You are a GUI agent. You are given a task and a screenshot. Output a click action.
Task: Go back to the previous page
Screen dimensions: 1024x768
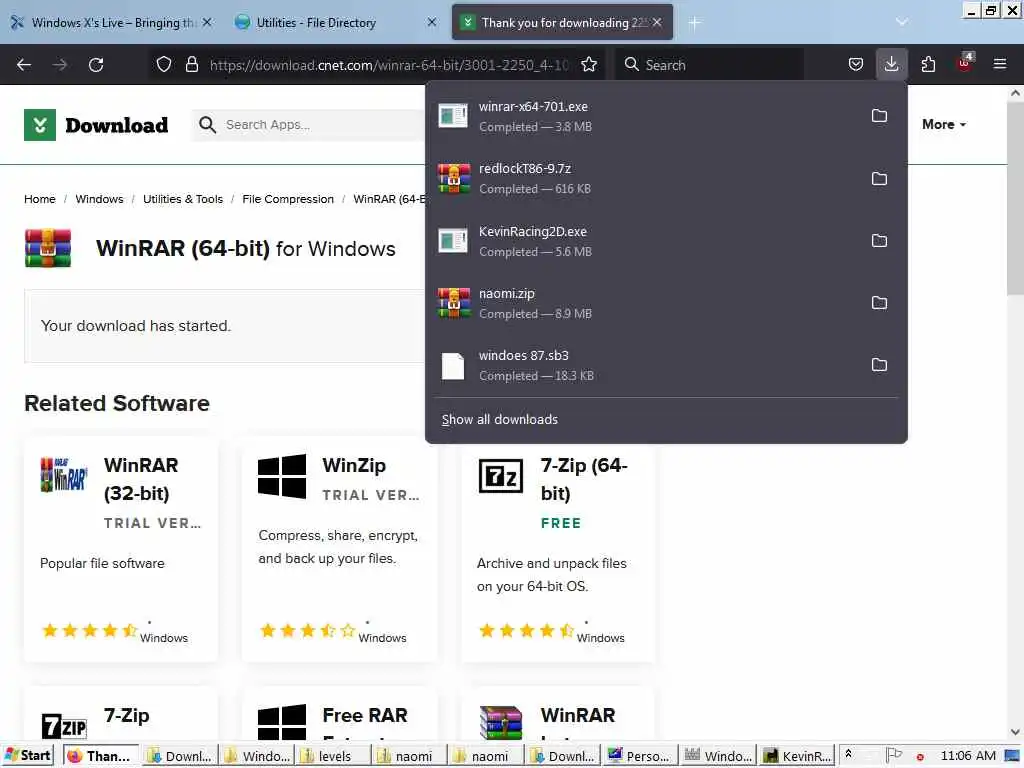point(24,65)
